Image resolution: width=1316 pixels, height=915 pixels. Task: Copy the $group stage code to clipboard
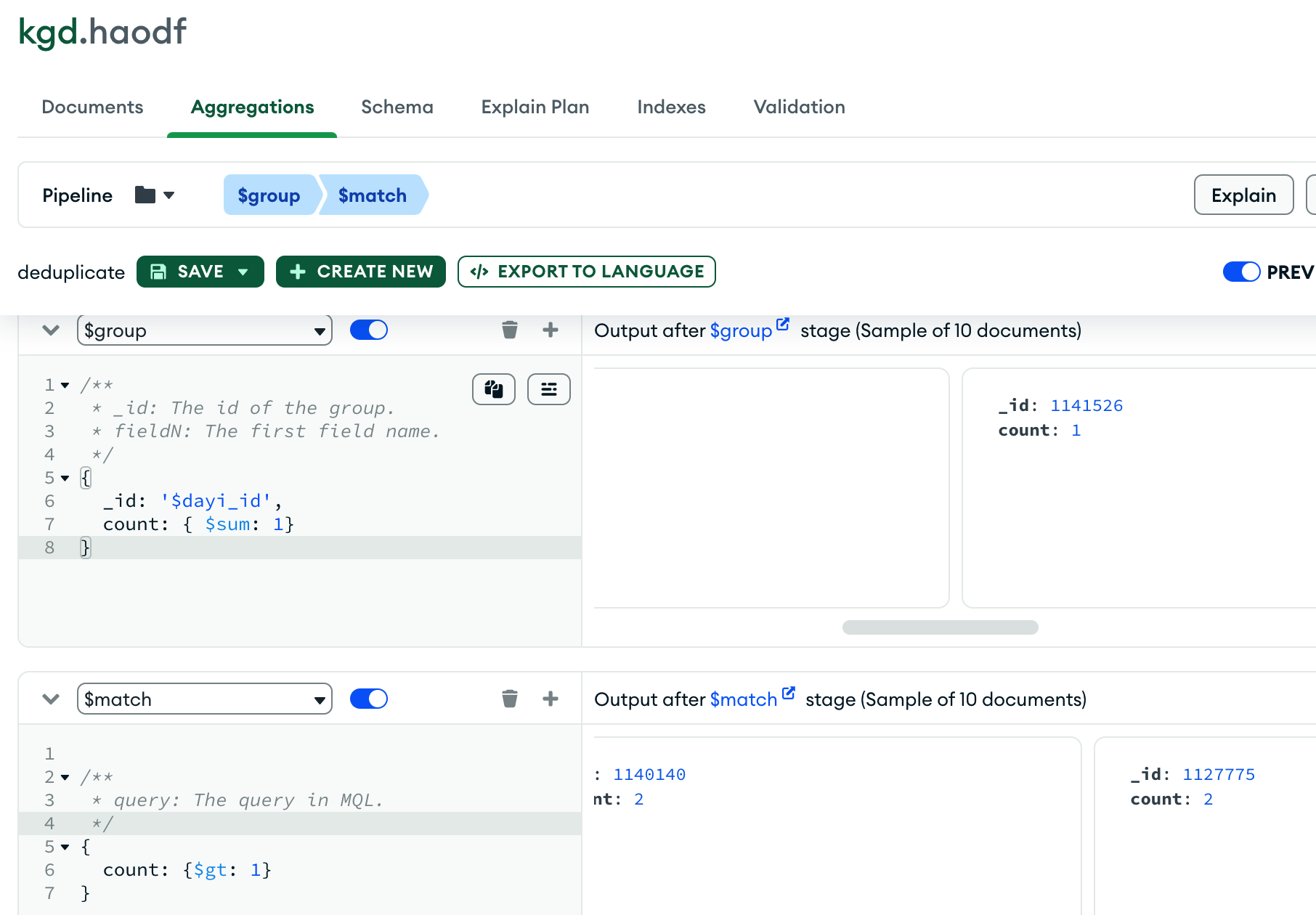pos(494,389)
